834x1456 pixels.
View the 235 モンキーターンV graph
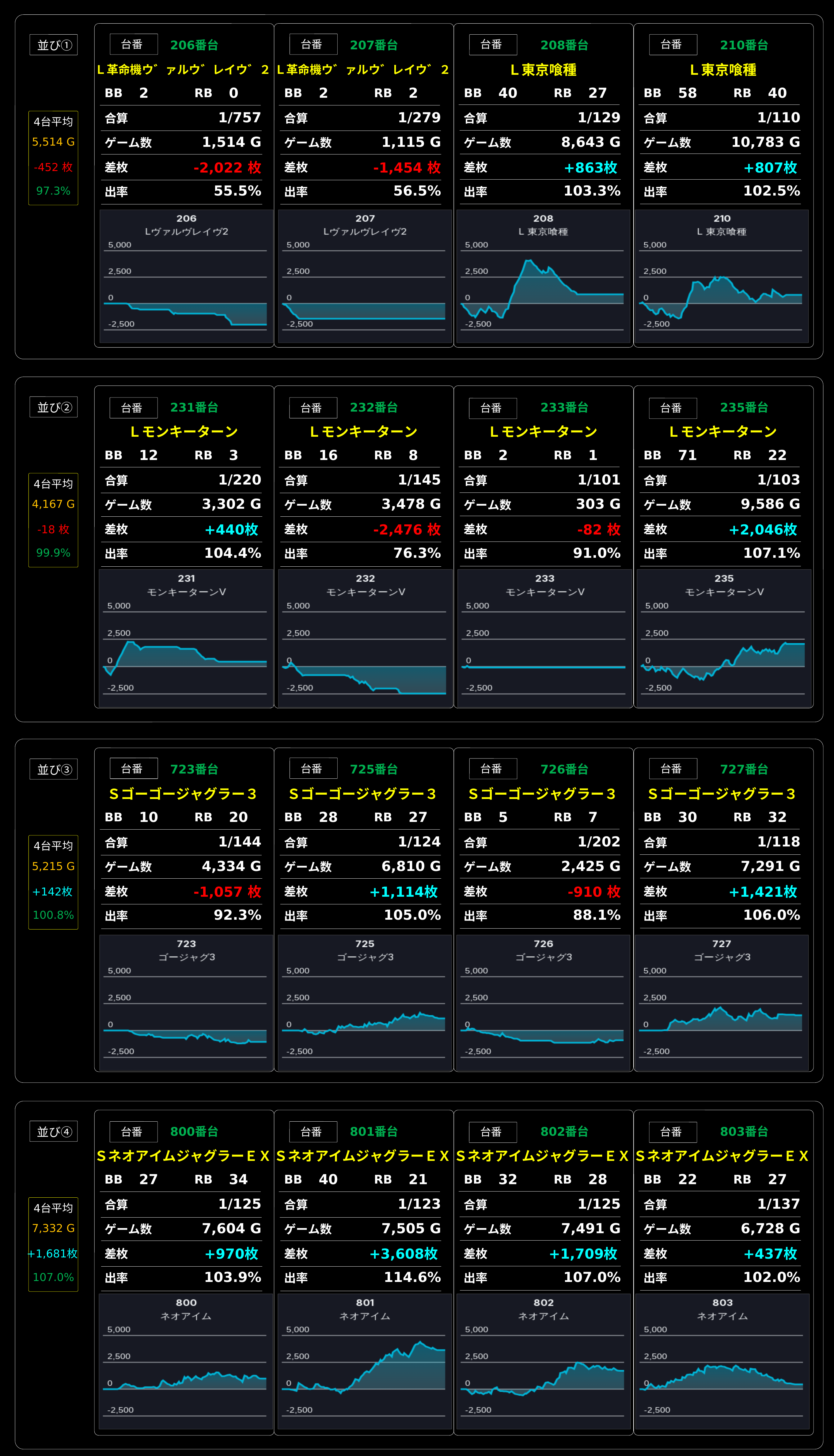click(724, 638)
